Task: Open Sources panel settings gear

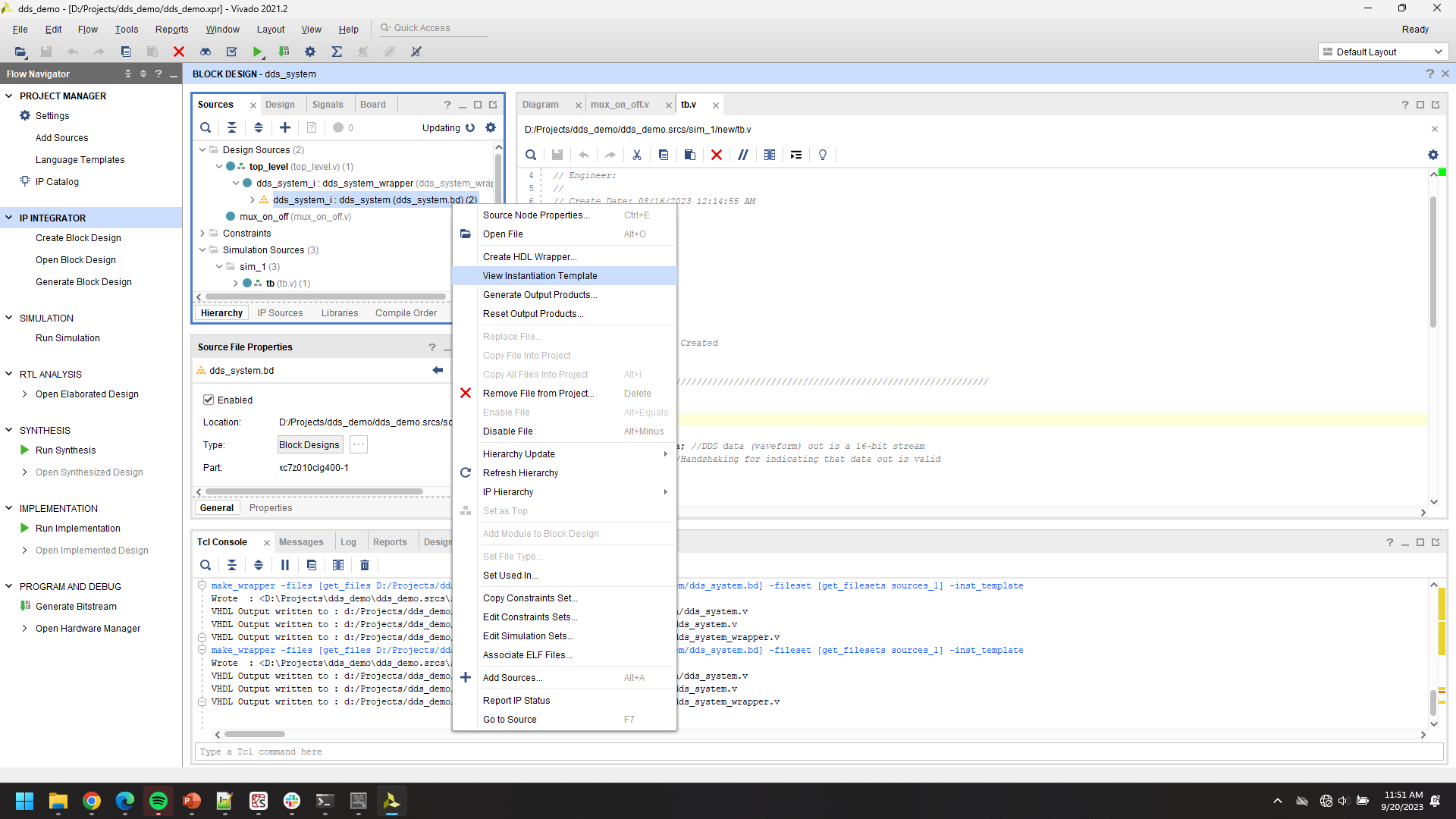Action: [x=491, y=127]
